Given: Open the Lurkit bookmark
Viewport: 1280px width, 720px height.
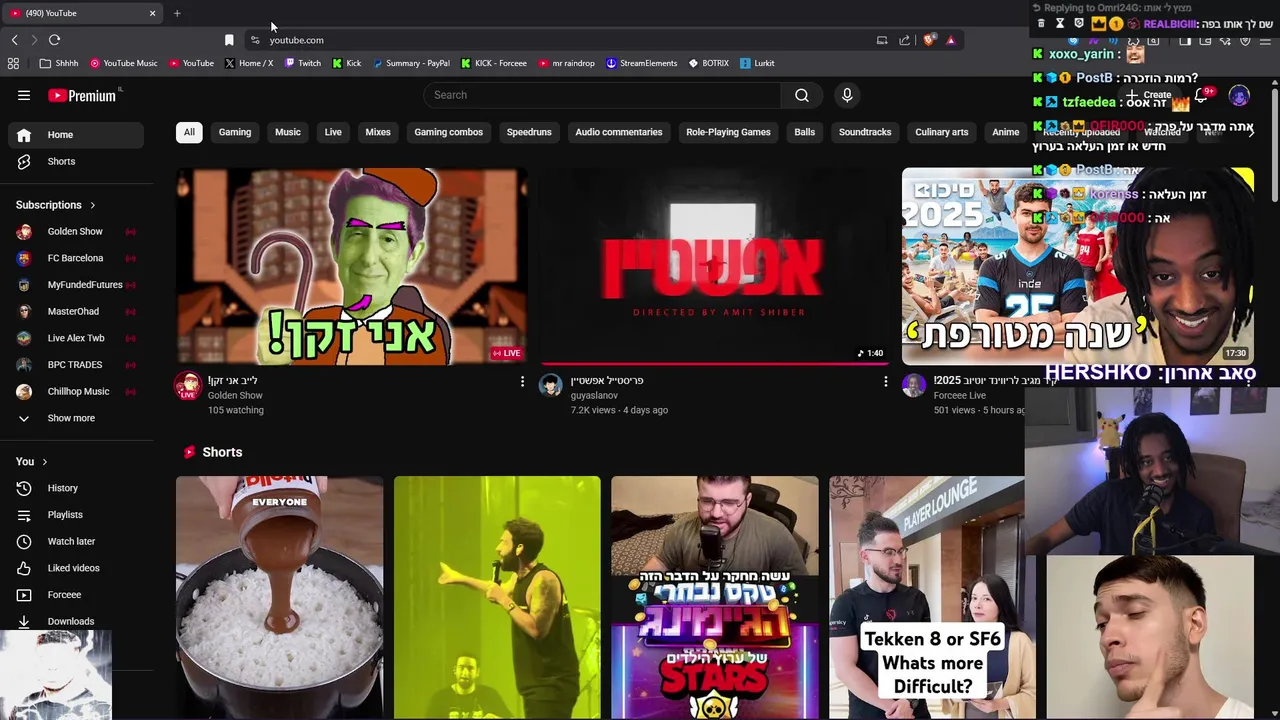Looking at the screenshot, I should [x=758, y=63].
